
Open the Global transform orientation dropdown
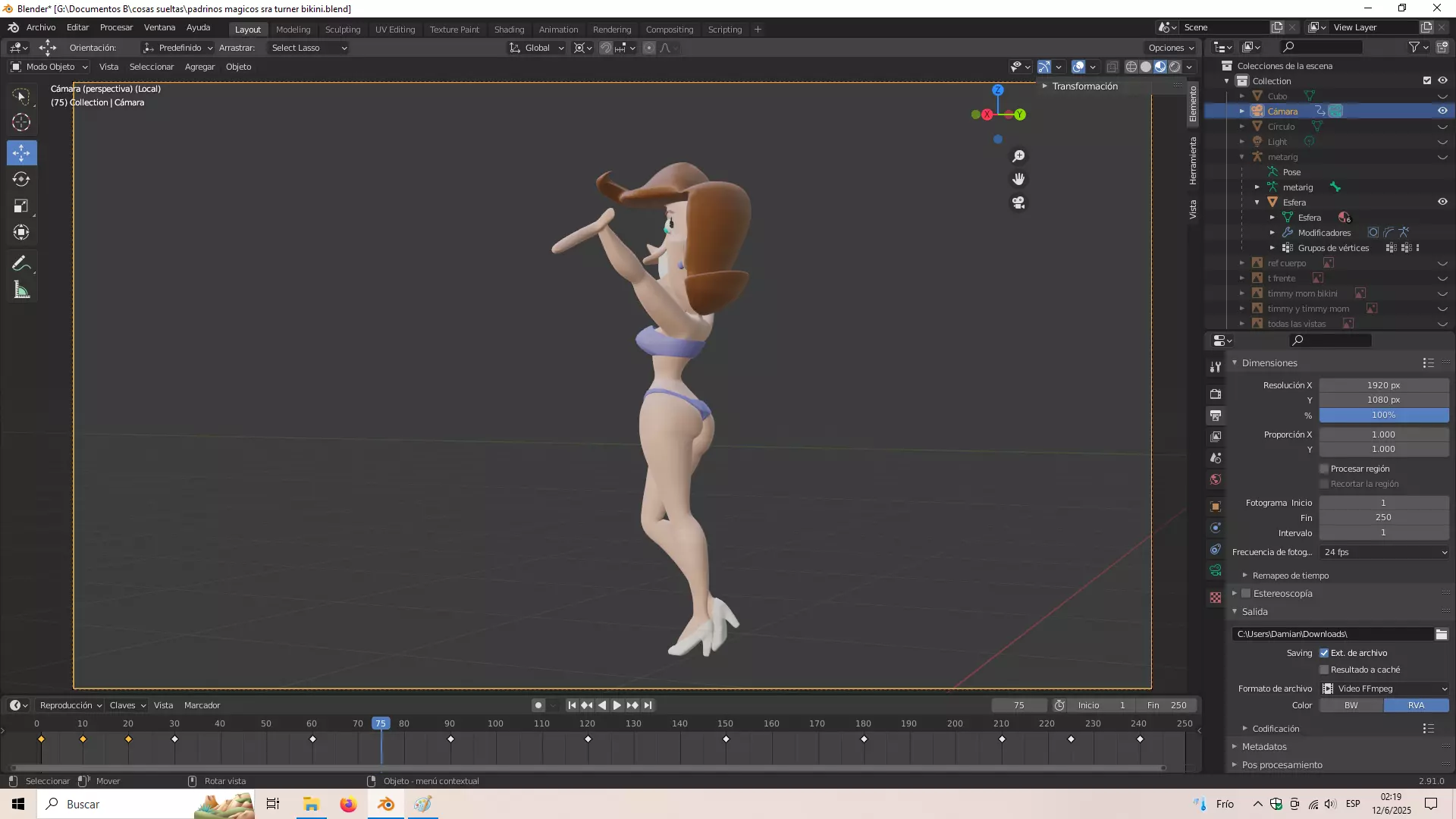(x=537, y=48)
